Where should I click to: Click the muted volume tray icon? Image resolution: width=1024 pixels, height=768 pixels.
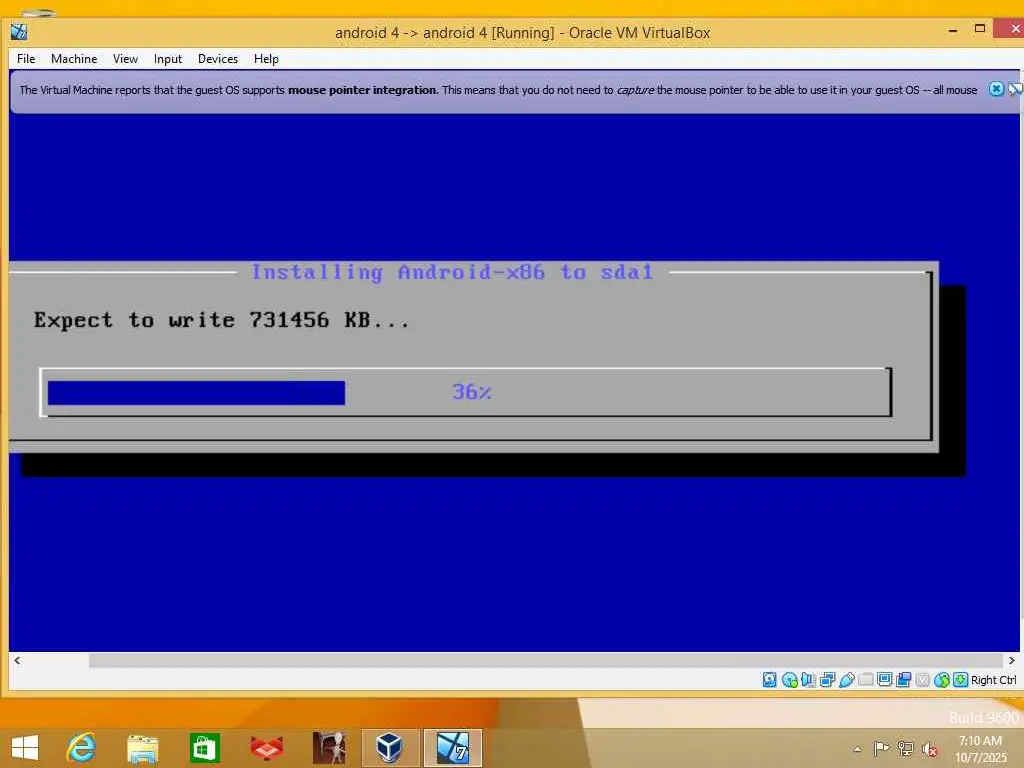(930, 749)
